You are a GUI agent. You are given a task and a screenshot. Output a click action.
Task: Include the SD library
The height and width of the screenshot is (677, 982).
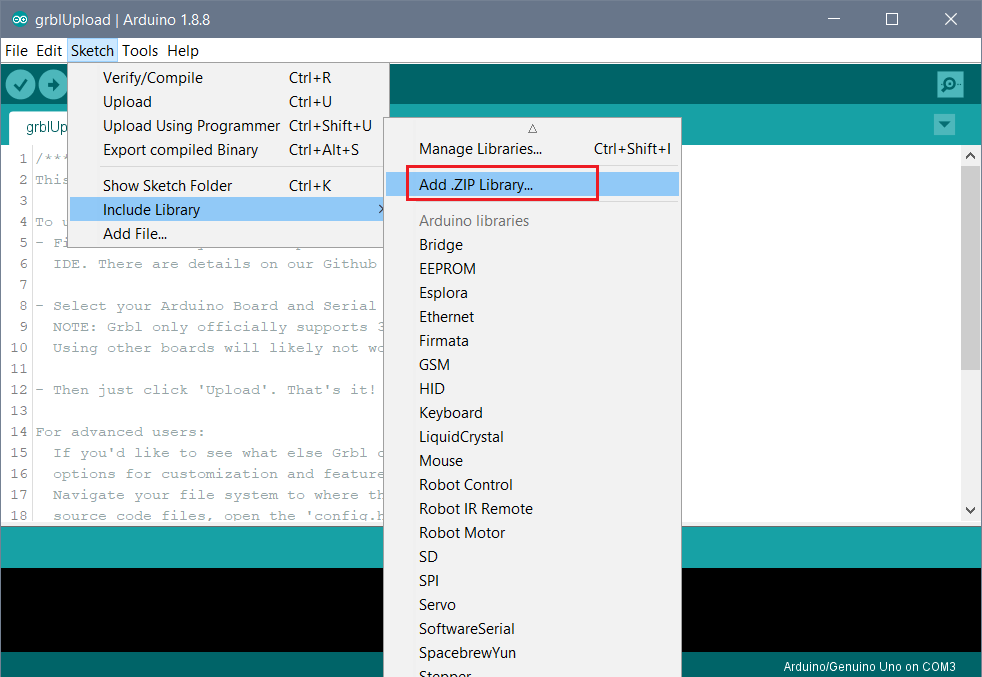[x=532, y=557]
